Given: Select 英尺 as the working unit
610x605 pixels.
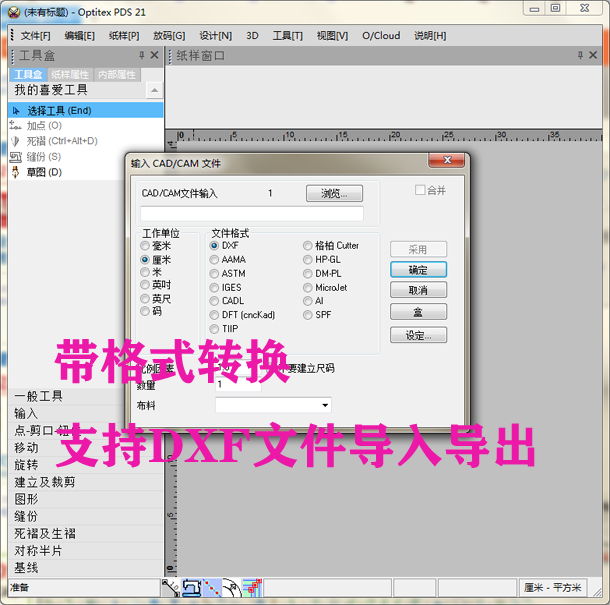Looking at the screenshot, I should [x=156, y=298].
